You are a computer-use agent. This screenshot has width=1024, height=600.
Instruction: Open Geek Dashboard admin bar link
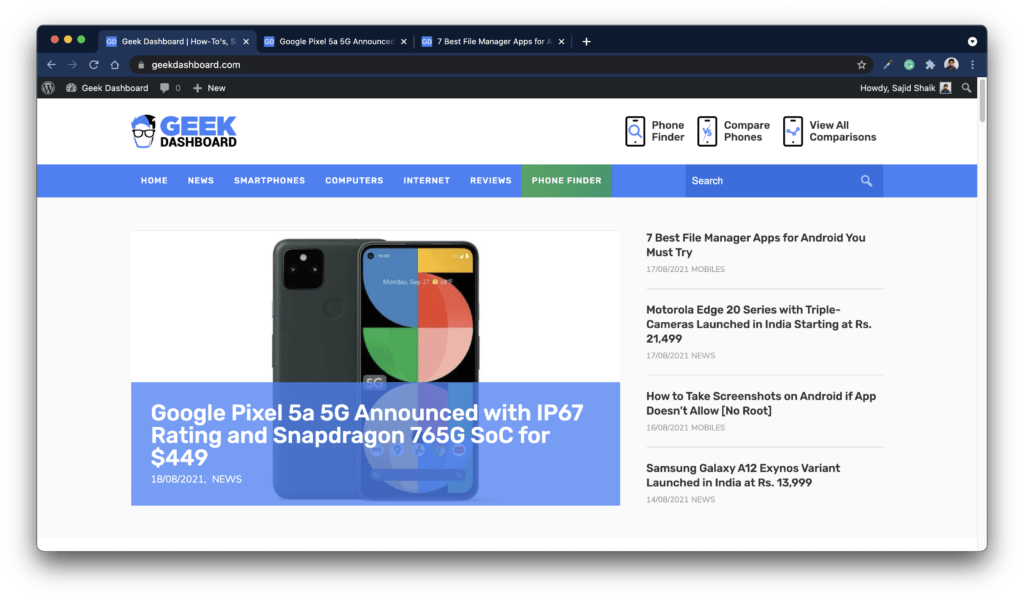click(107, 87)
